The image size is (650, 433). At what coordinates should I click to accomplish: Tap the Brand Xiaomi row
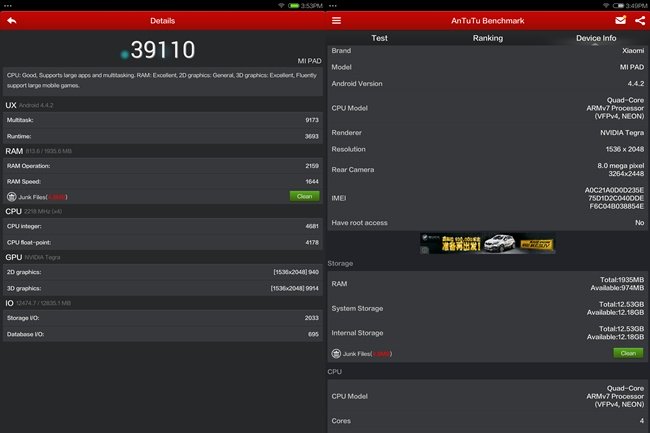[x=488, y=51]
